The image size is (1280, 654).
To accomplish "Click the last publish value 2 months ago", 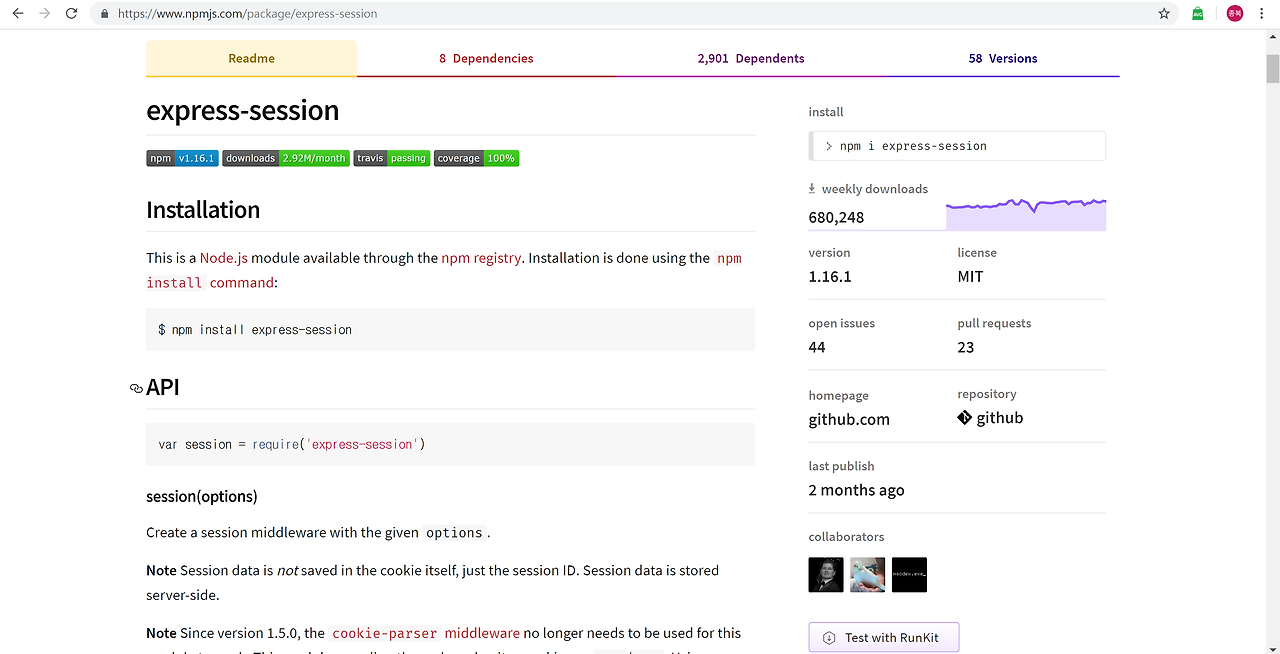I will [856, 490].
